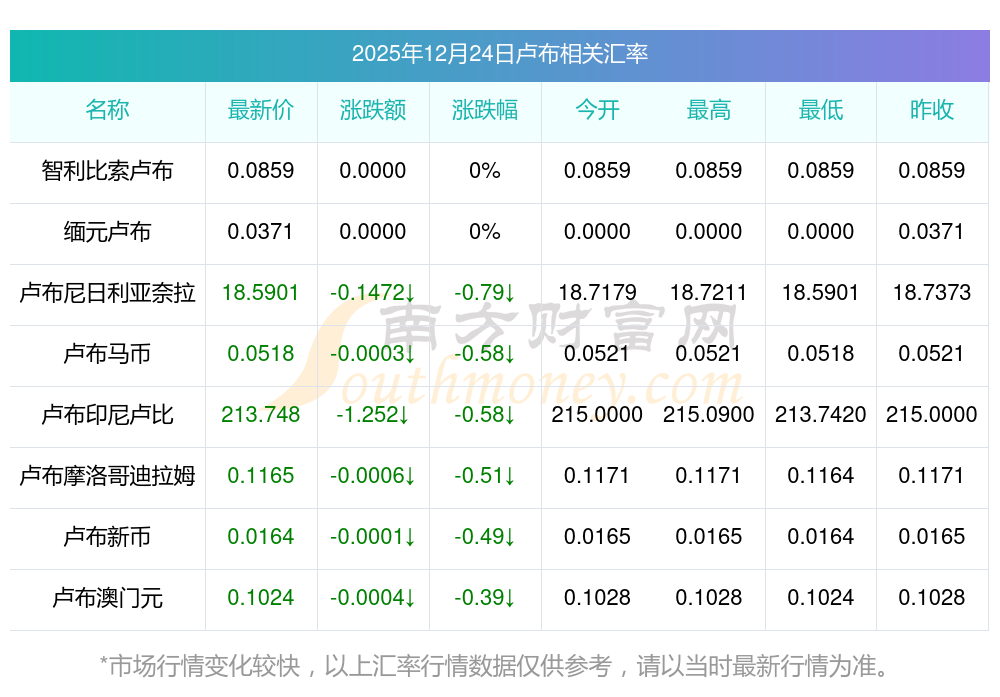Open the 卢布马币 currency name

click(x=107, y=354)
